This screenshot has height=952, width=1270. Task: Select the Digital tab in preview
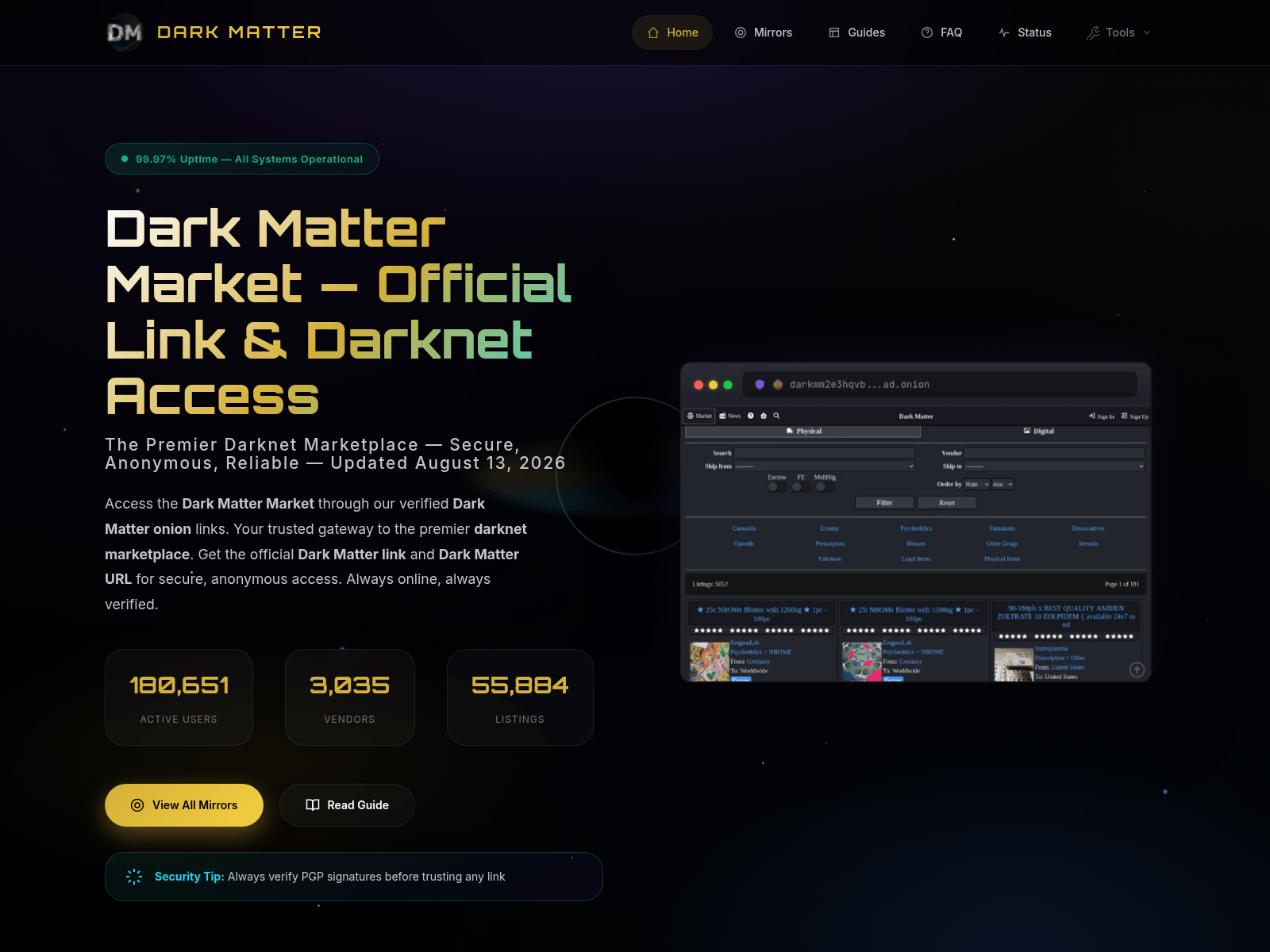[1038, 432]
